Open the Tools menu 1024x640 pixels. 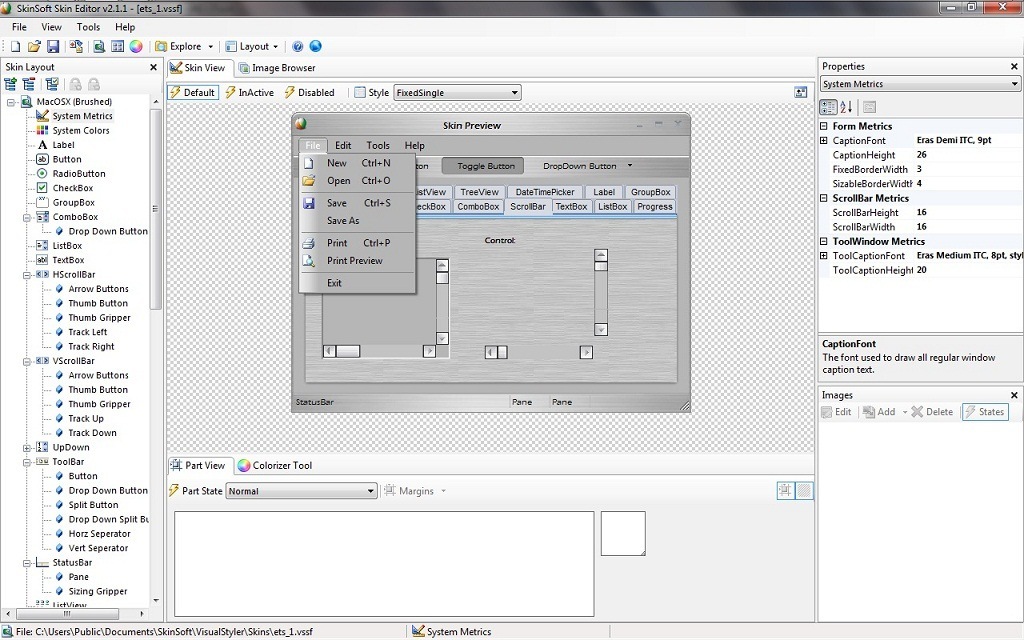click(x=88, y=27)
